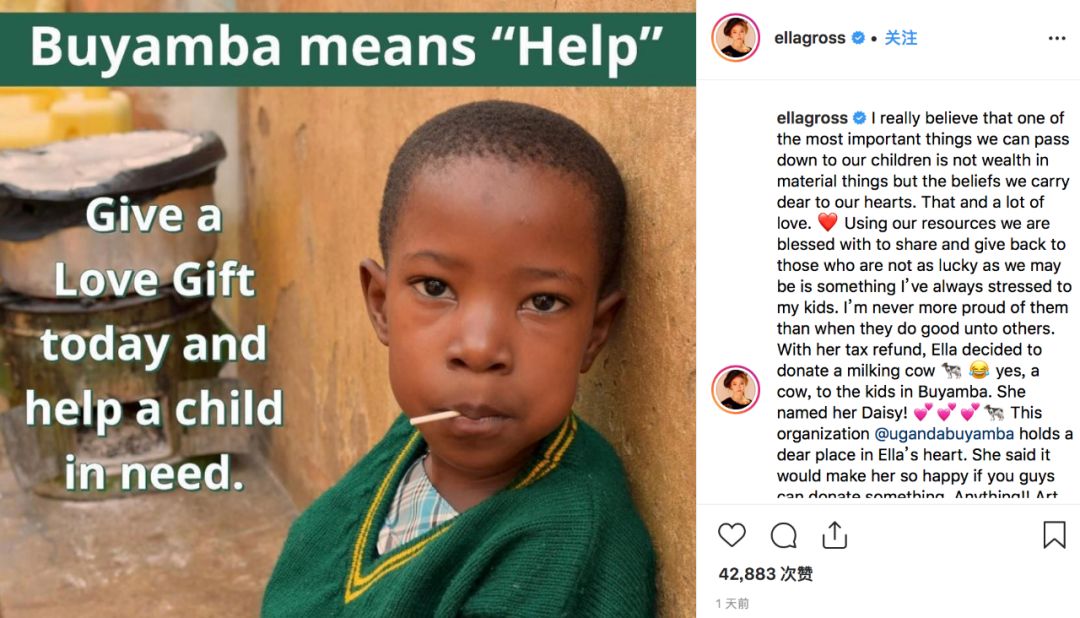This screenshot has height=618, width=1080.
Task: Click the post timestamp 1 天前
Action: click(x=732, y=604)
